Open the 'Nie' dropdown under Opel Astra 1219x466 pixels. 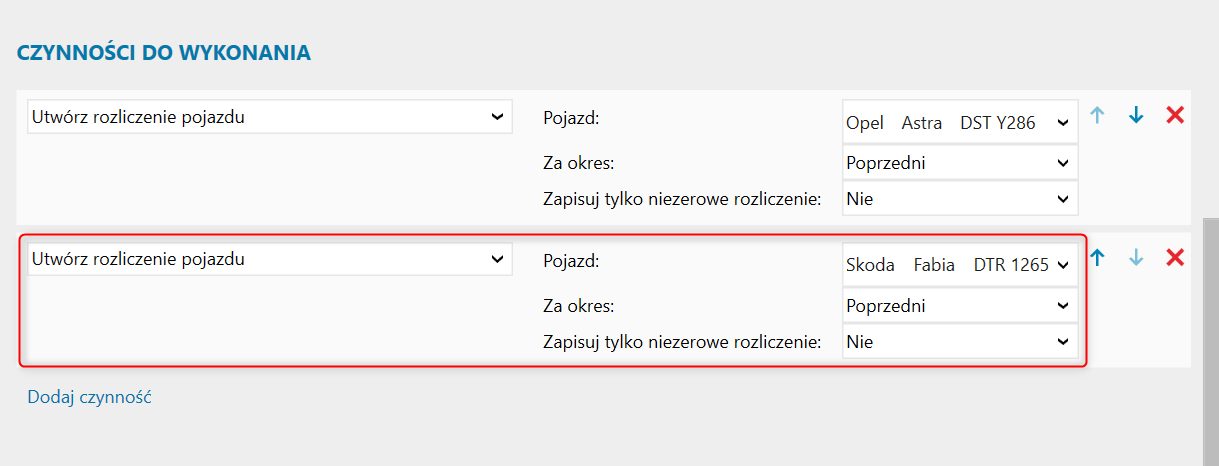tap(960, 199)
